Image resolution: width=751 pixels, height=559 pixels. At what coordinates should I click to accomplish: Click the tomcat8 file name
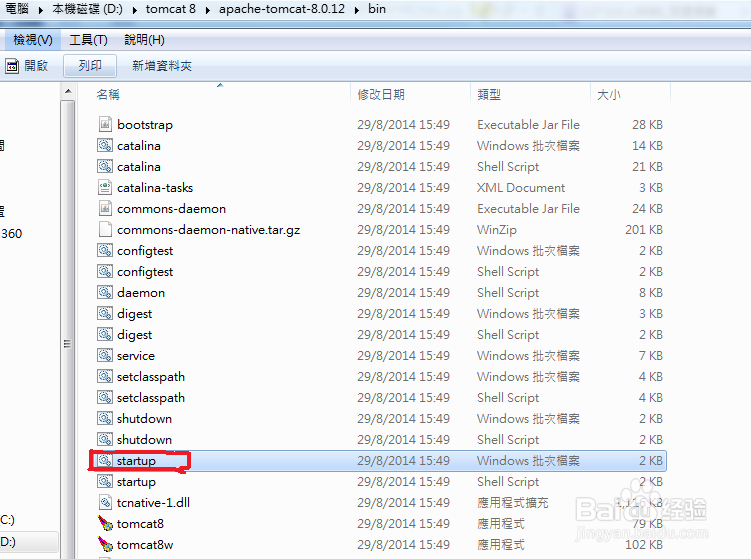point(140,524)
